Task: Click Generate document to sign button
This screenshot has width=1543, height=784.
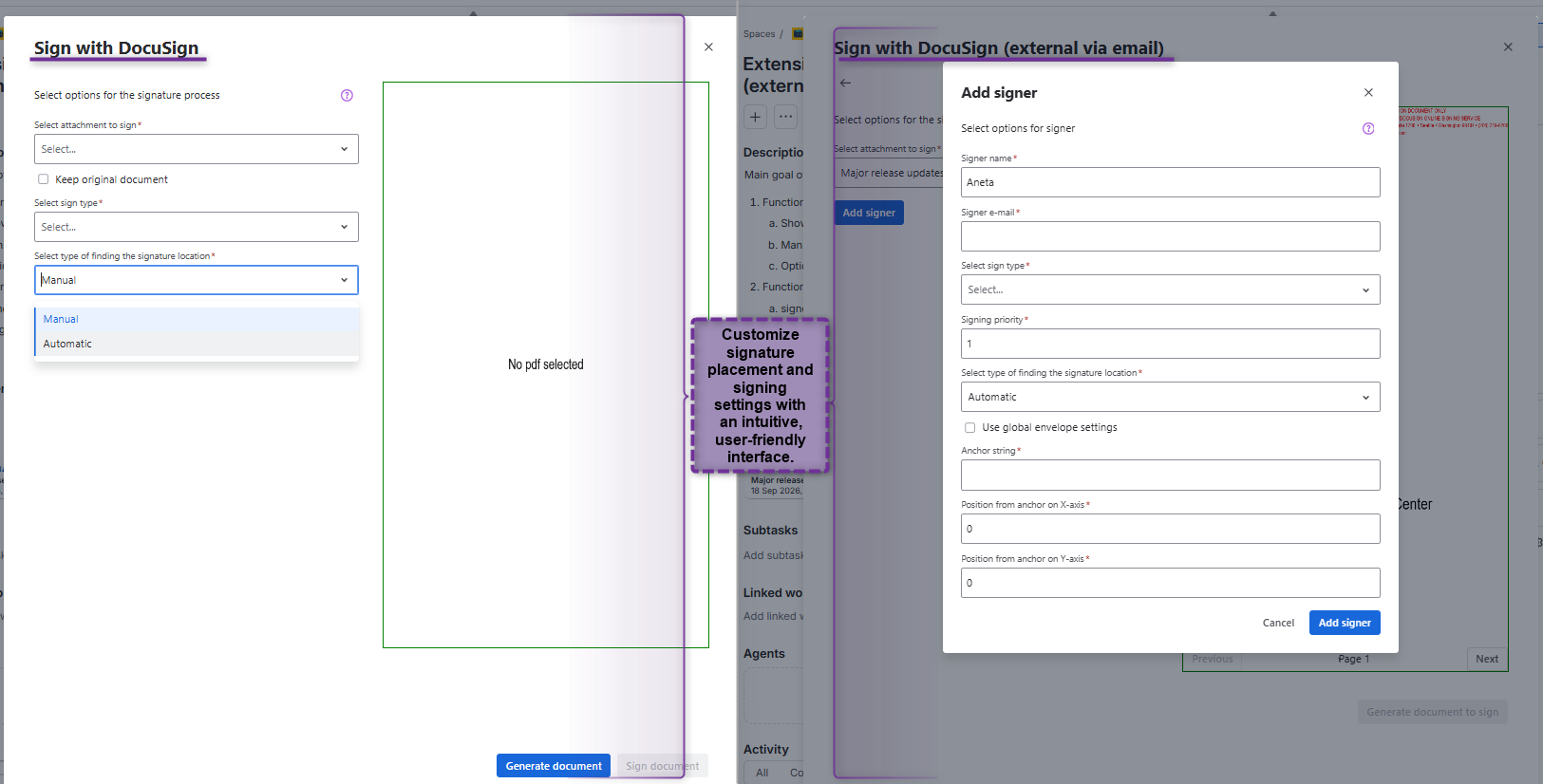Action: [1432, 712]
